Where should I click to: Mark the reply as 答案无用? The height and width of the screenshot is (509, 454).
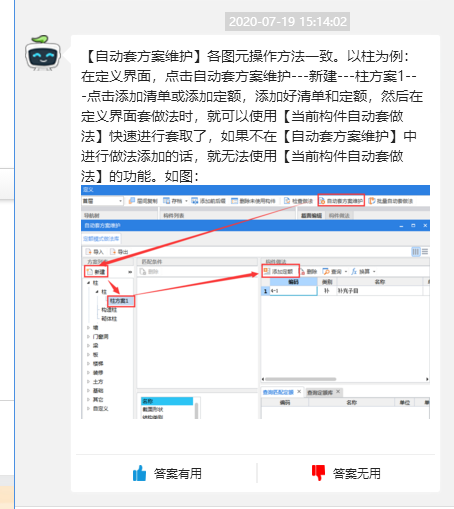[x=346, y=473]
